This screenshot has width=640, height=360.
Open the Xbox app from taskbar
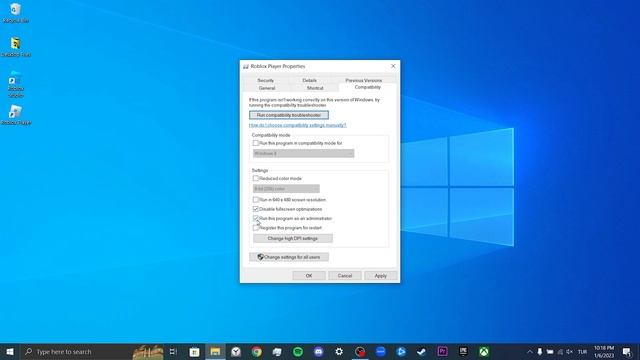click(x=484, y=351)
